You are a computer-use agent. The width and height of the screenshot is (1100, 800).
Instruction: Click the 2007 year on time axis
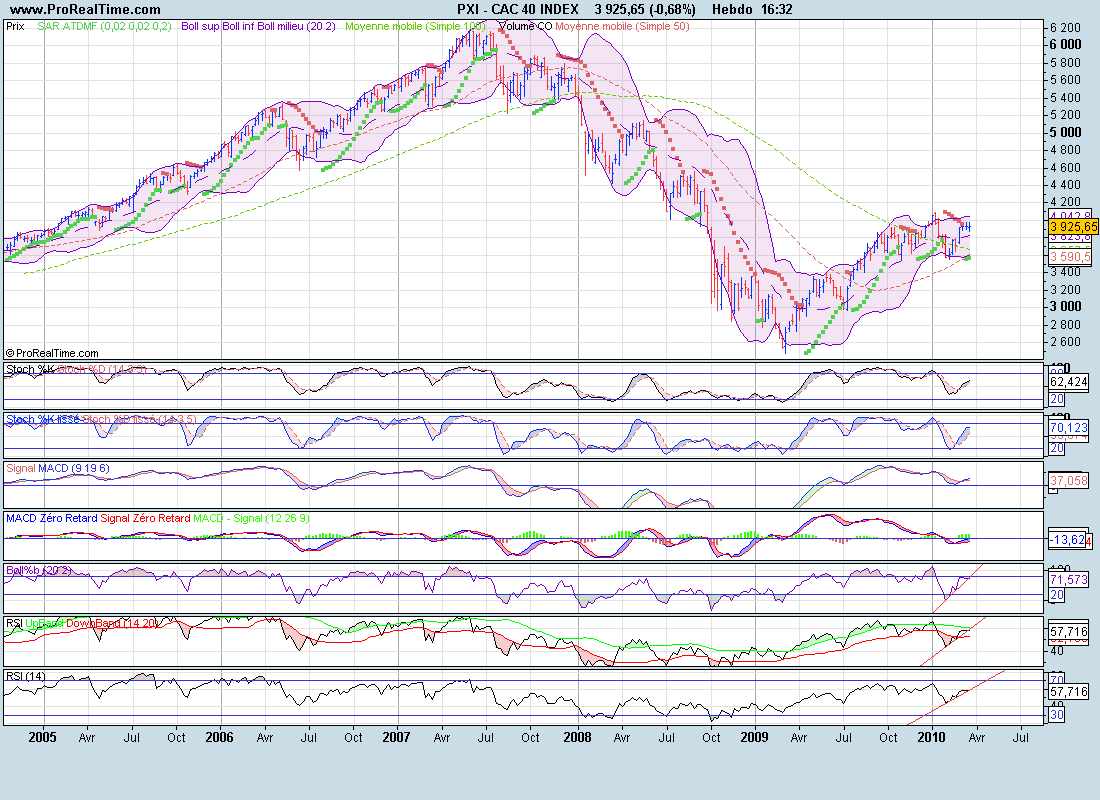pyautogui.click(x=396, y=737)
